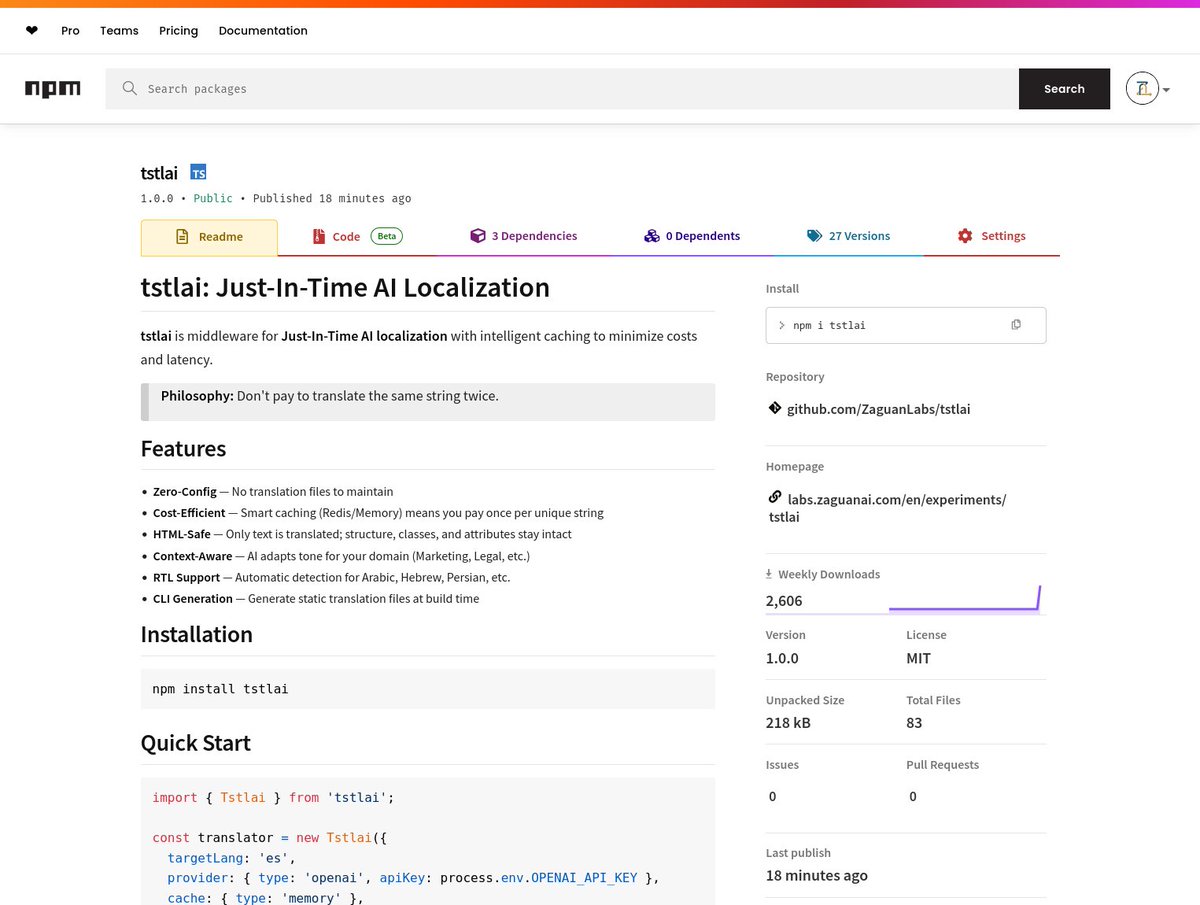Viewport: 1200px width, 905px height.
Task: Switch to the Settings tab
Action: coord(992,237)
